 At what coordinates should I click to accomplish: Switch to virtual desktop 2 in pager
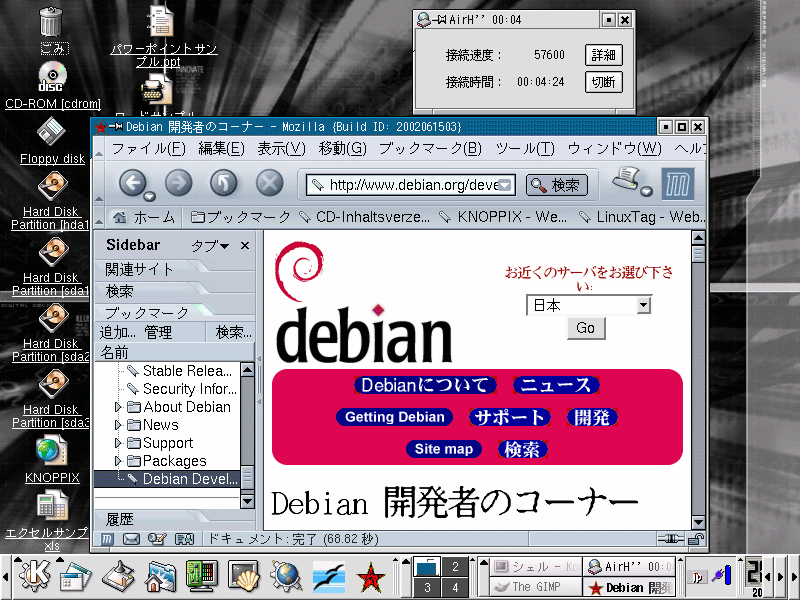tap(455, 566)
